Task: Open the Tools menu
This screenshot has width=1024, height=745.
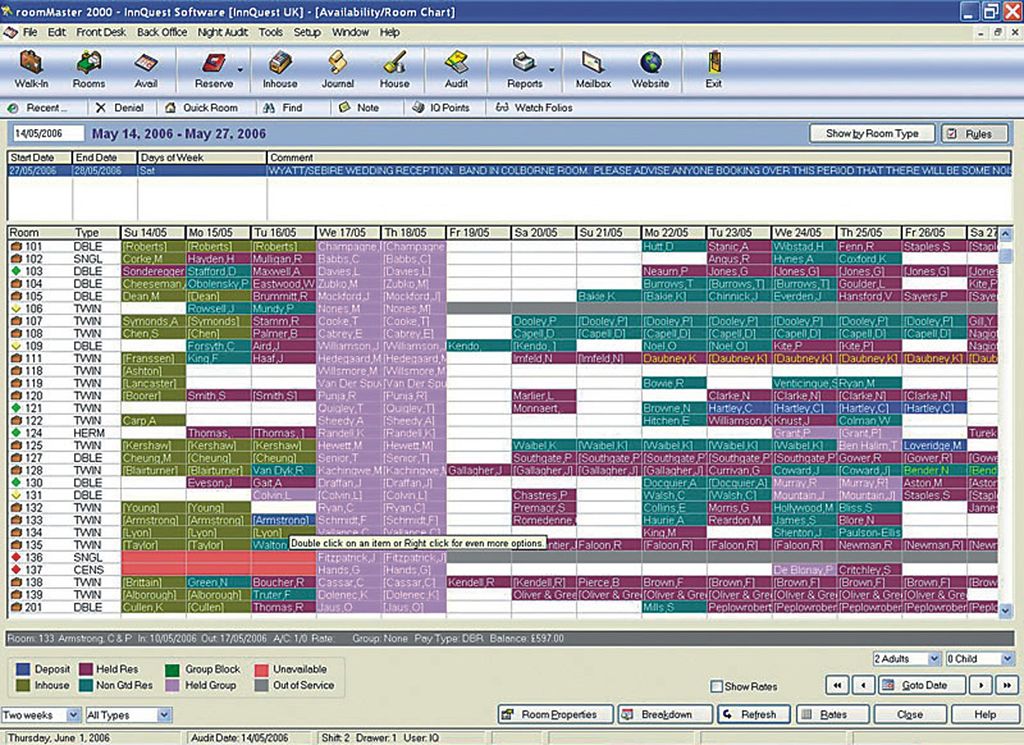Action: (270, 32)
